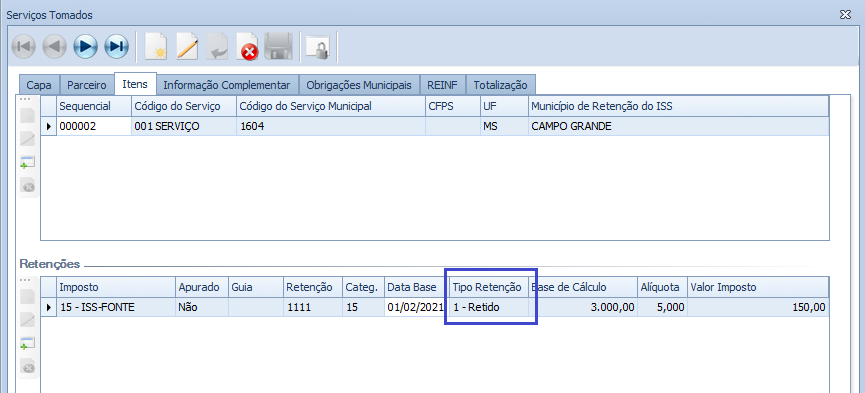Go to the first record
This screenshot has height=393, width=865.
point(23,46)
